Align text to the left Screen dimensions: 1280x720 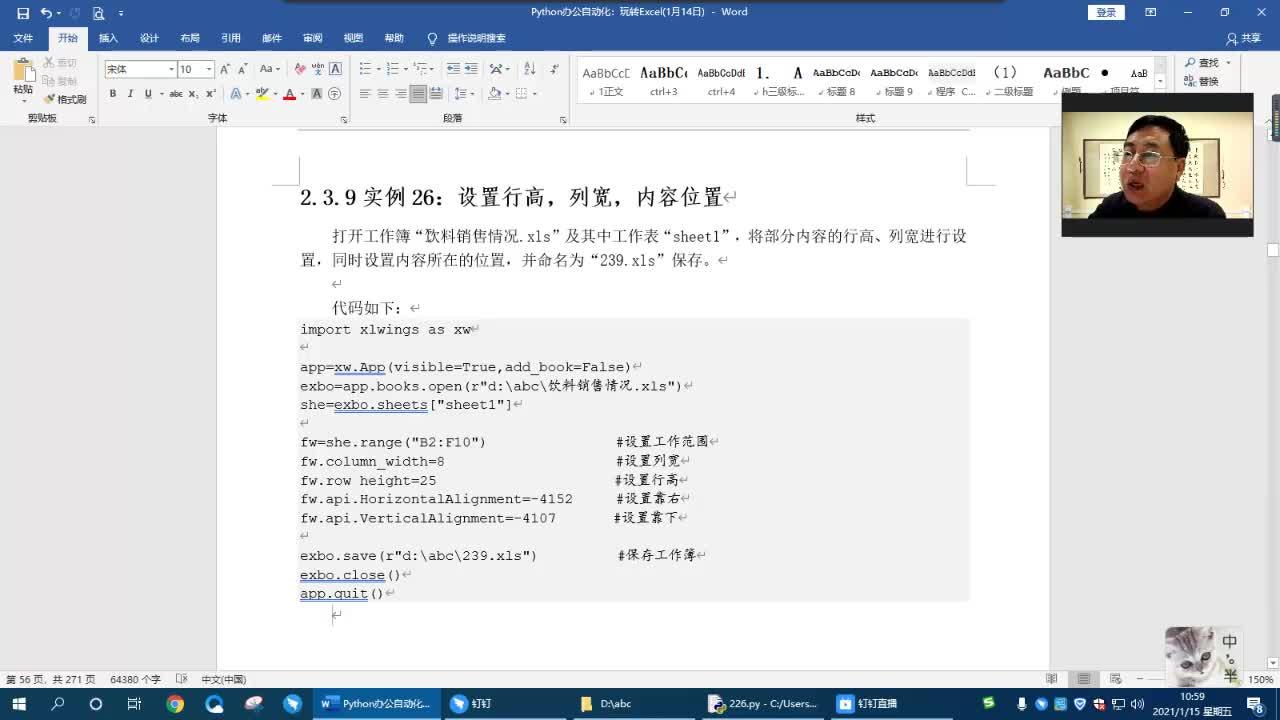(x=365, y=94)
